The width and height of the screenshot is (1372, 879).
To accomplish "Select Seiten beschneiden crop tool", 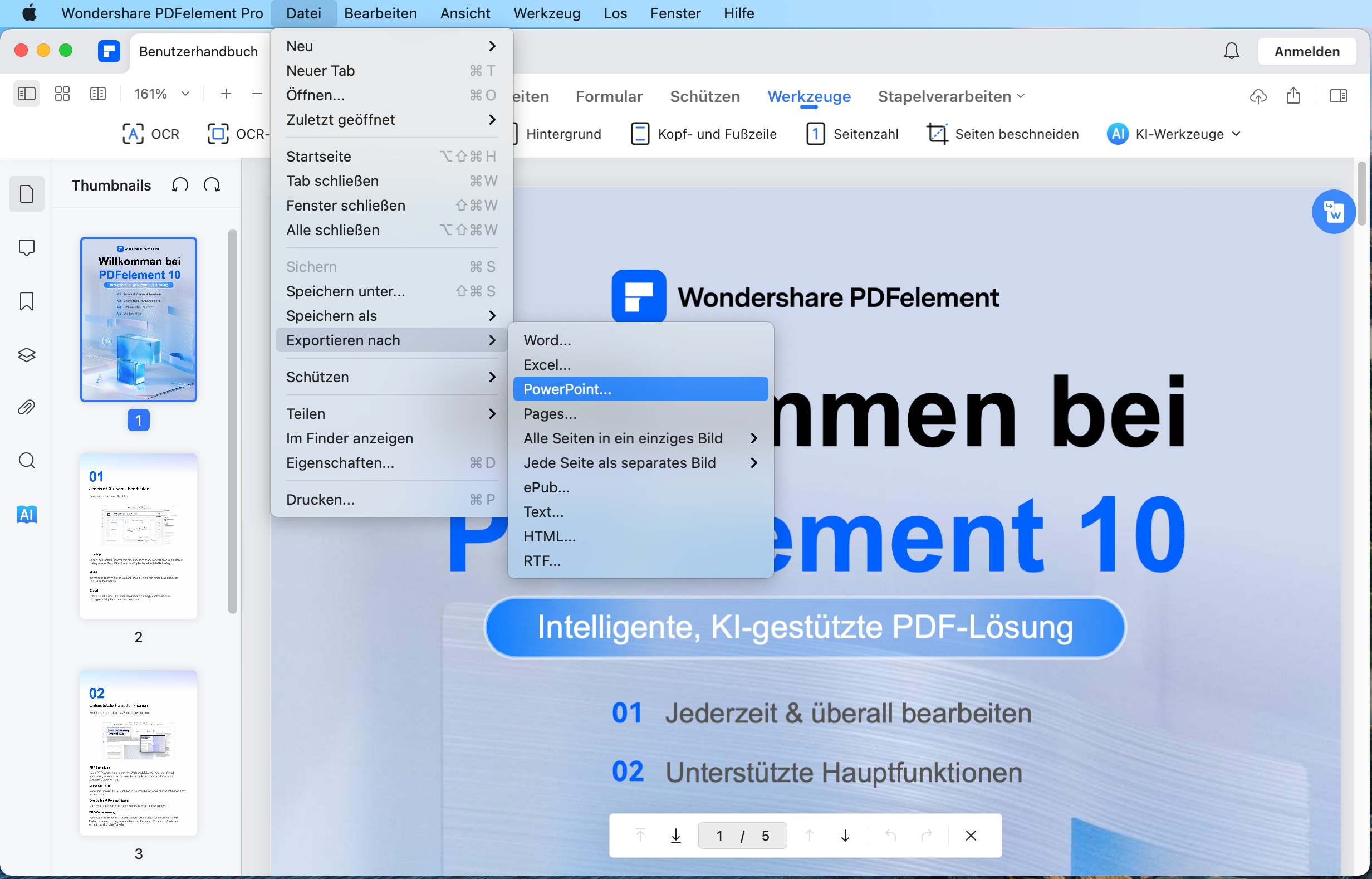I will 1002,134.
